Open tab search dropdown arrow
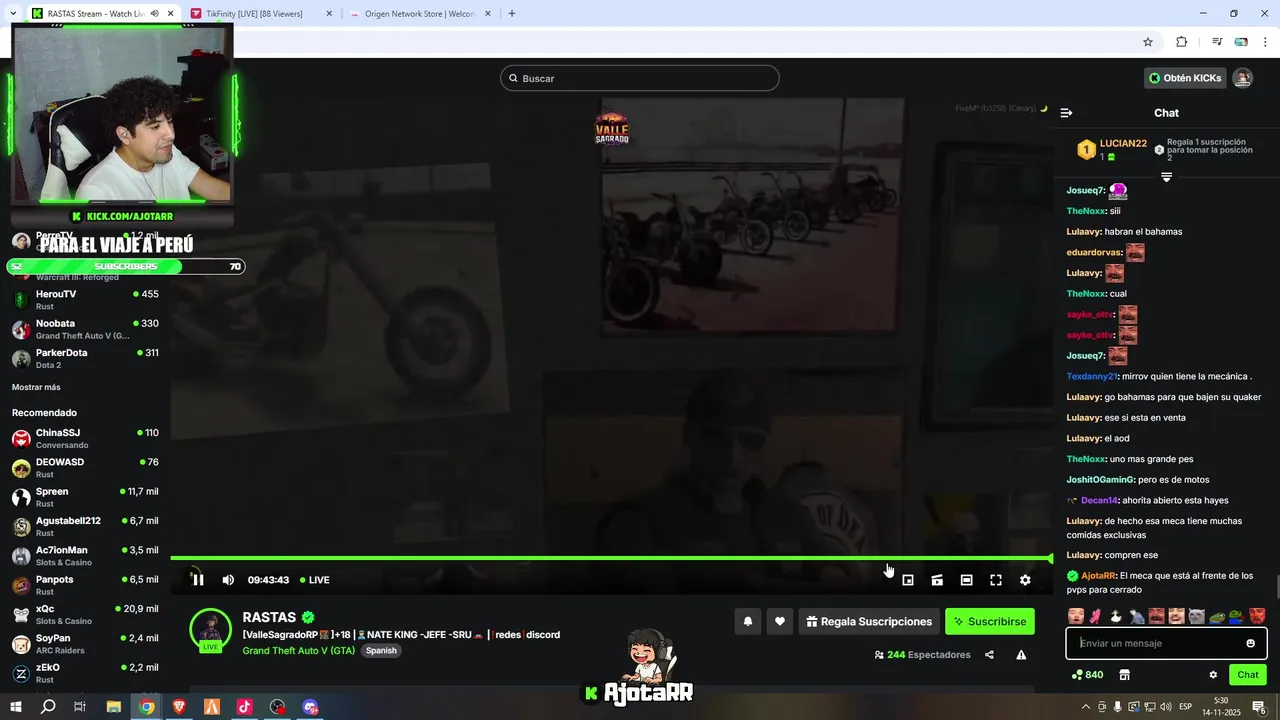The height and width of the screenshot is (720, 1280). pos(12,14)
